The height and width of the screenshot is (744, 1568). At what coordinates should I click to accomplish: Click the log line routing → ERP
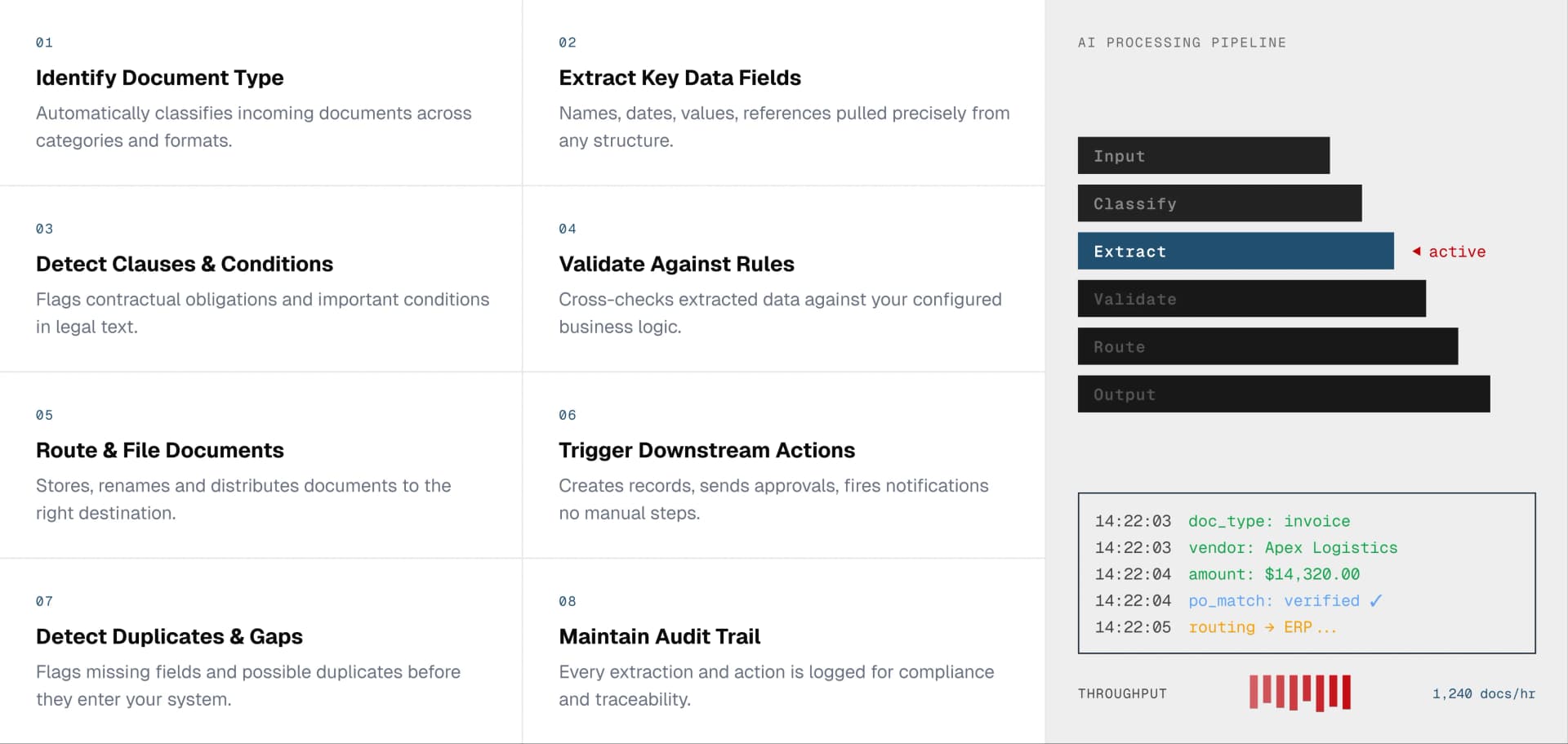[x=1263, y=627]
